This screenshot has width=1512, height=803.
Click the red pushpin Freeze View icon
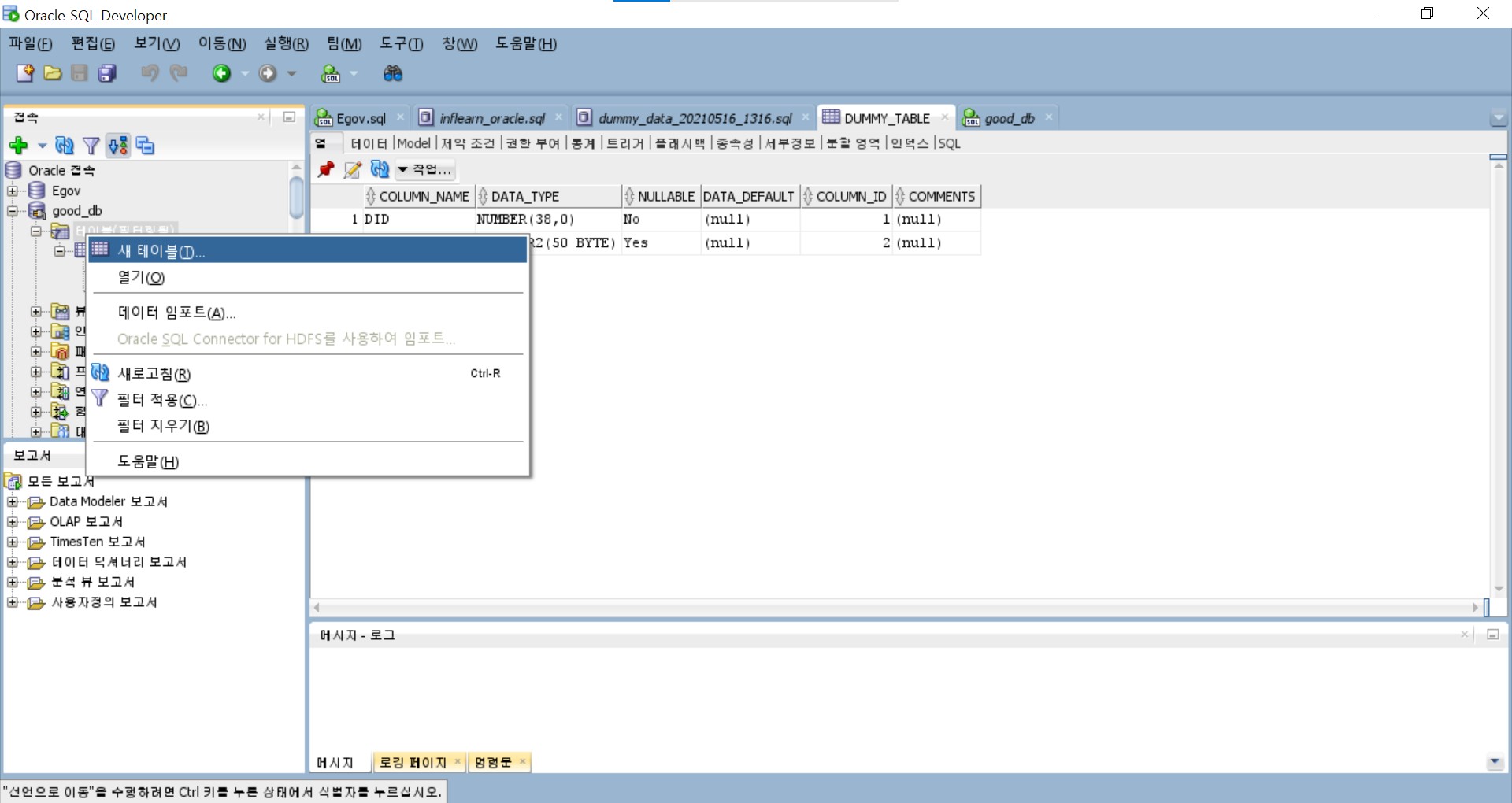point(326,169)
